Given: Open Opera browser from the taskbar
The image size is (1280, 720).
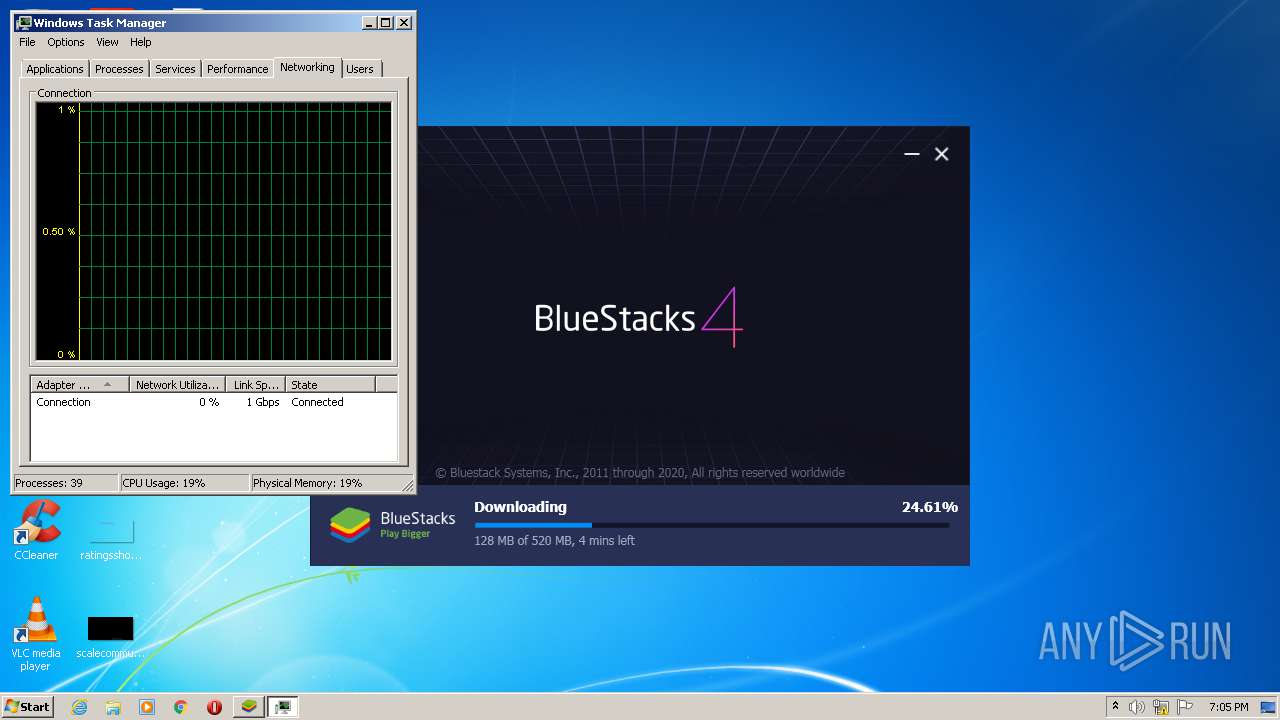Looking at the screenshot, I should pyautogui.click(x=214, y=707).
